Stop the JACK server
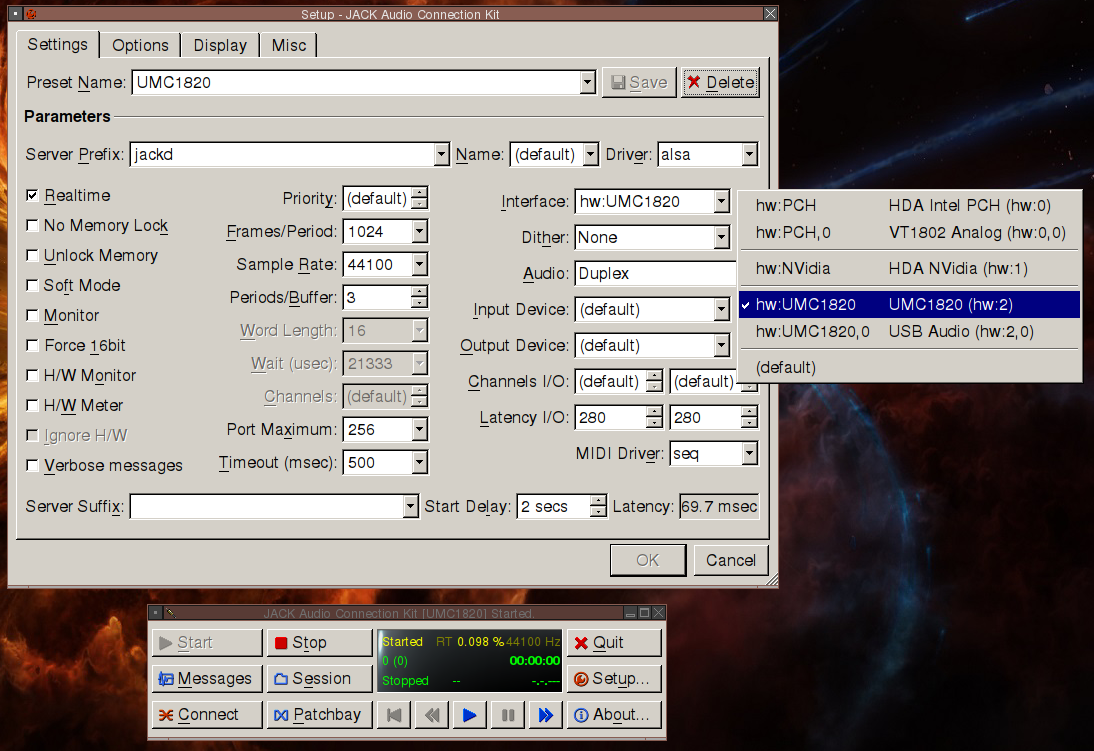1094x751 pixels. 320,643
